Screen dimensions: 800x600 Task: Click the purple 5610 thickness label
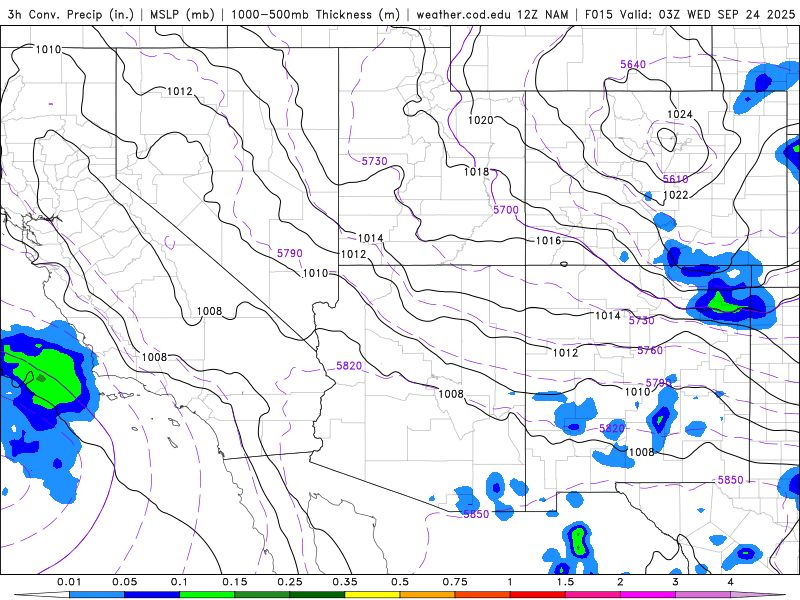click(x=676, y=179)
